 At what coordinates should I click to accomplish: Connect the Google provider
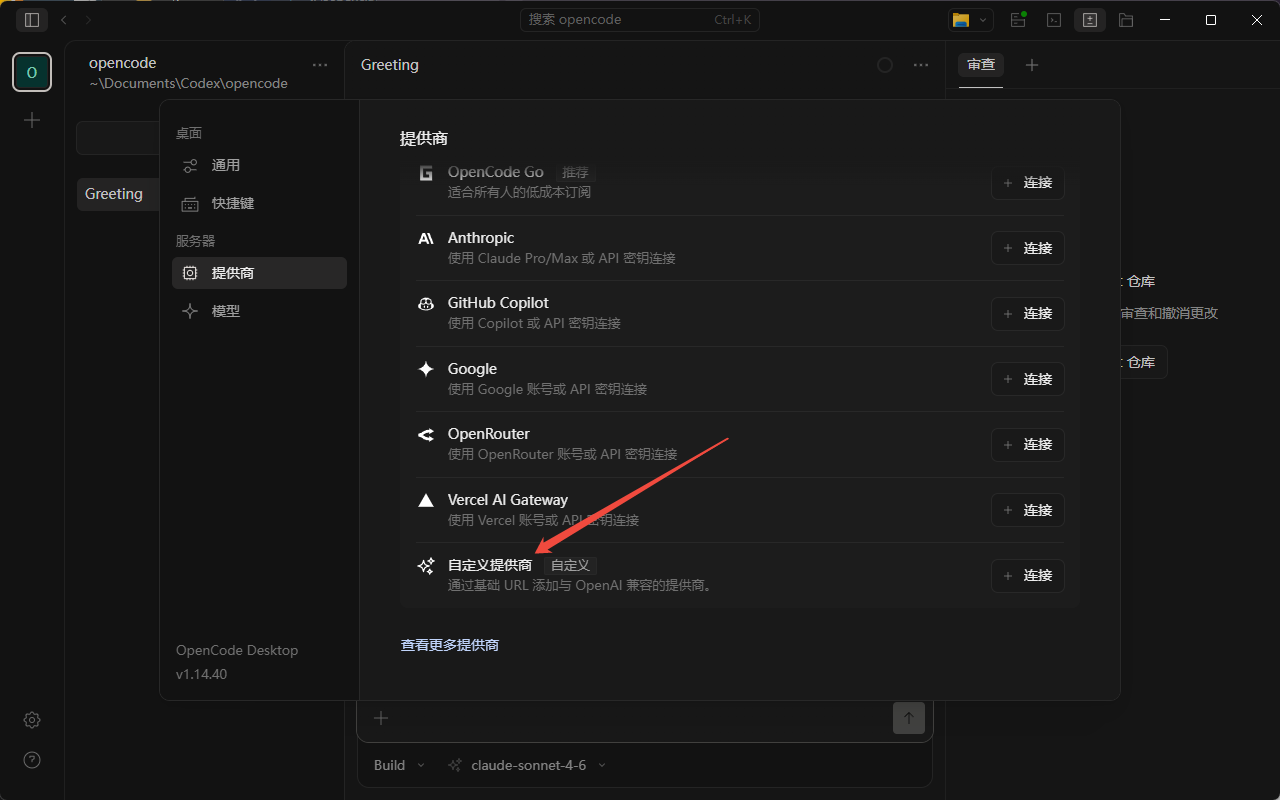pyautogui.click(x=1028, y=379)
